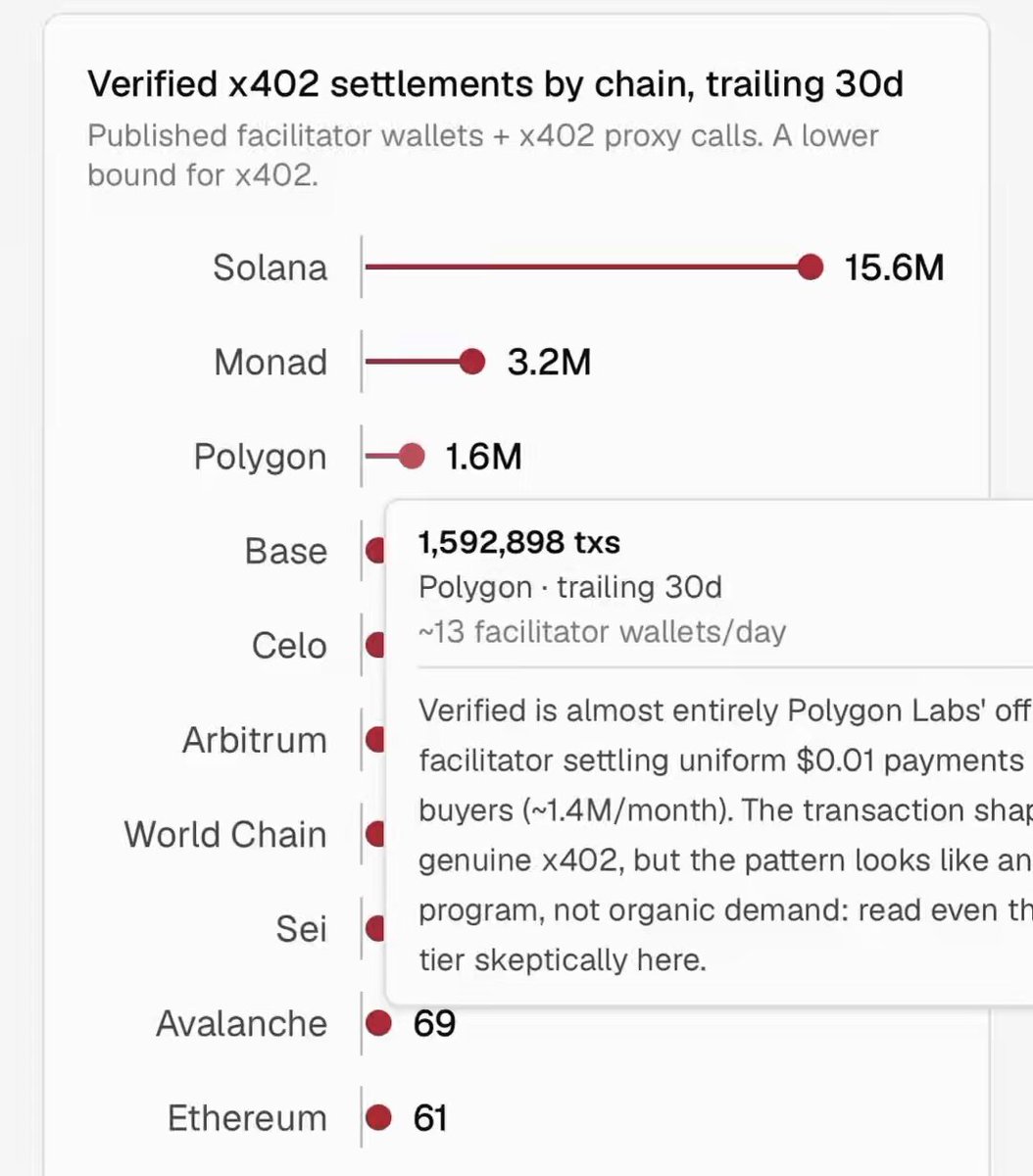The height and width of the screenshot is (1176, 1033).
Task: Click the Solana horizontal bar line
Action: coord(581,267)
